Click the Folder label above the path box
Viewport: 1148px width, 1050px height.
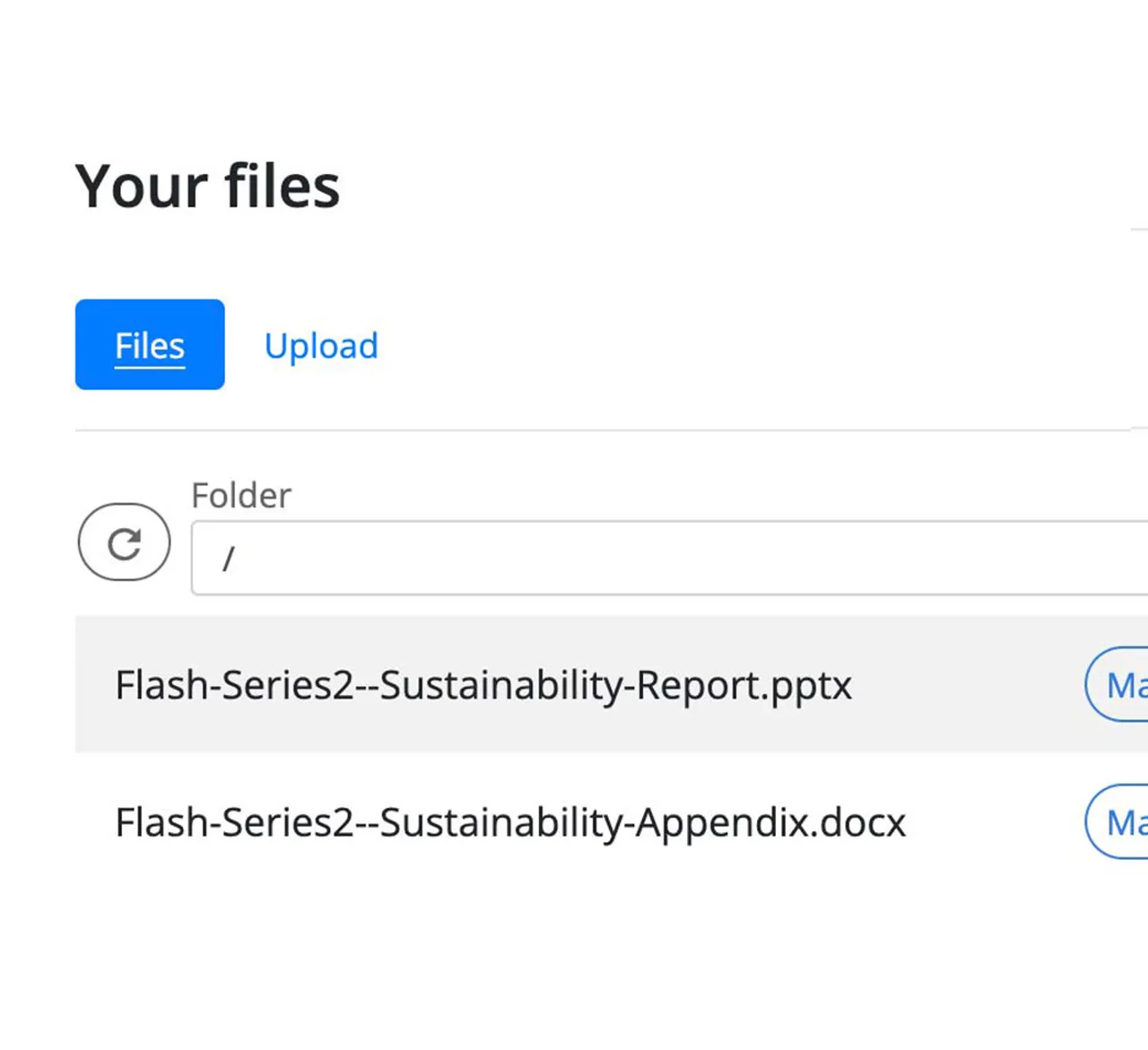click(241, 495)
